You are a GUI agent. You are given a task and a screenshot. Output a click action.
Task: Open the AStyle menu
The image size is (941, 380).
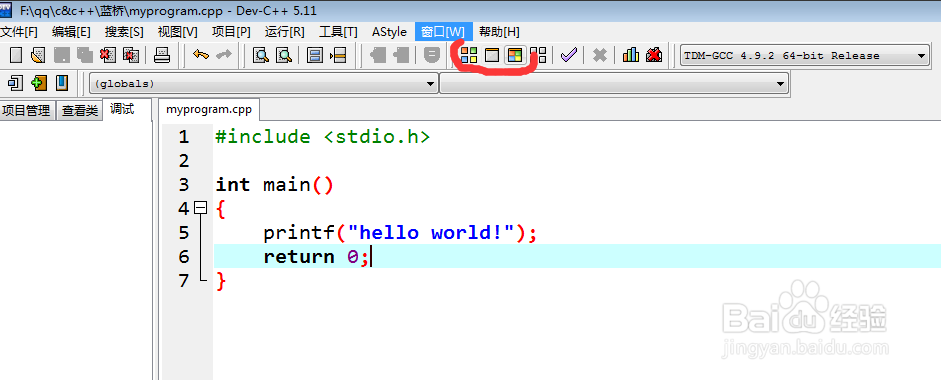pos(389,32)
